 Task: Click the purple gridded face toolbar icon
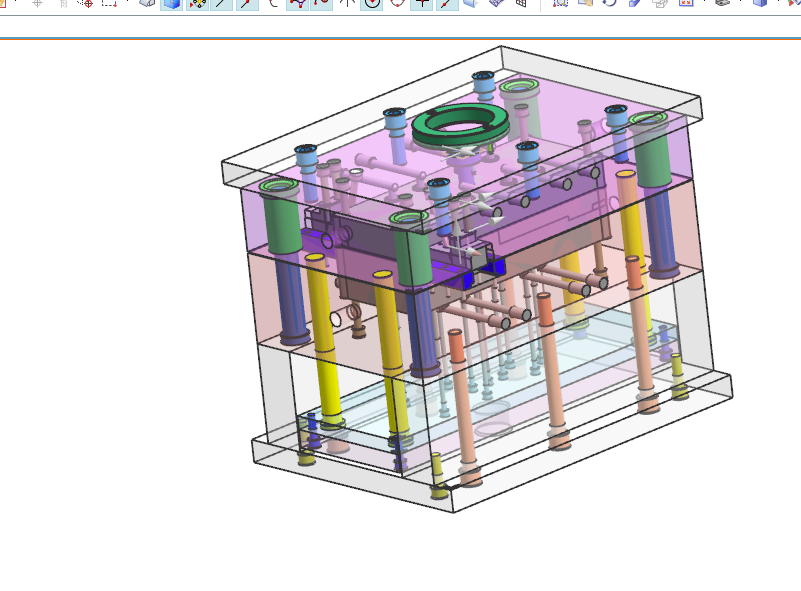[496, 3]
